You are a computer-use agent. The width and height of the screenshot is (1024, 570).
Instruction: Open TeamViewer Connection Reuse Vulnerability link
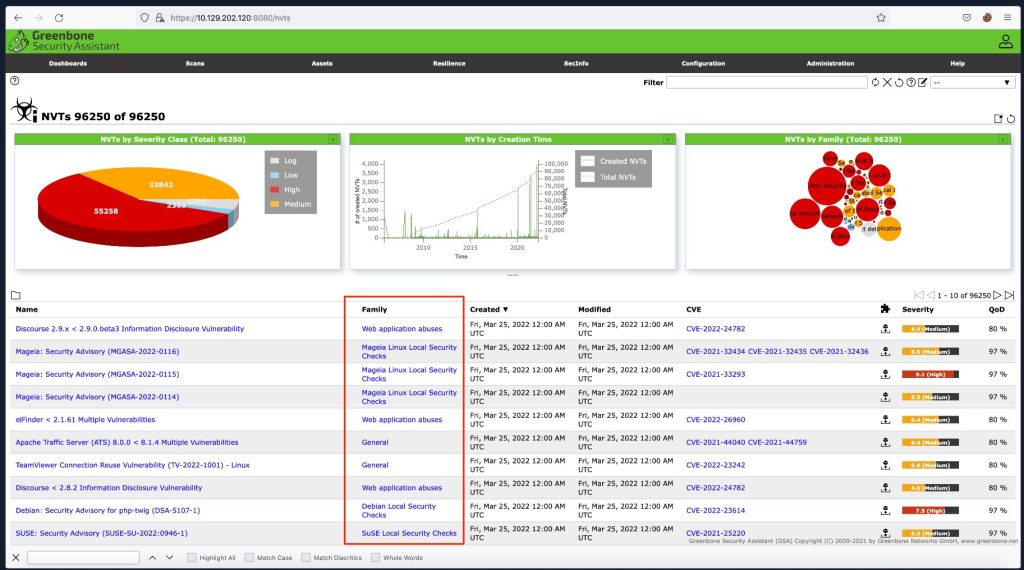tap(133, 465)
